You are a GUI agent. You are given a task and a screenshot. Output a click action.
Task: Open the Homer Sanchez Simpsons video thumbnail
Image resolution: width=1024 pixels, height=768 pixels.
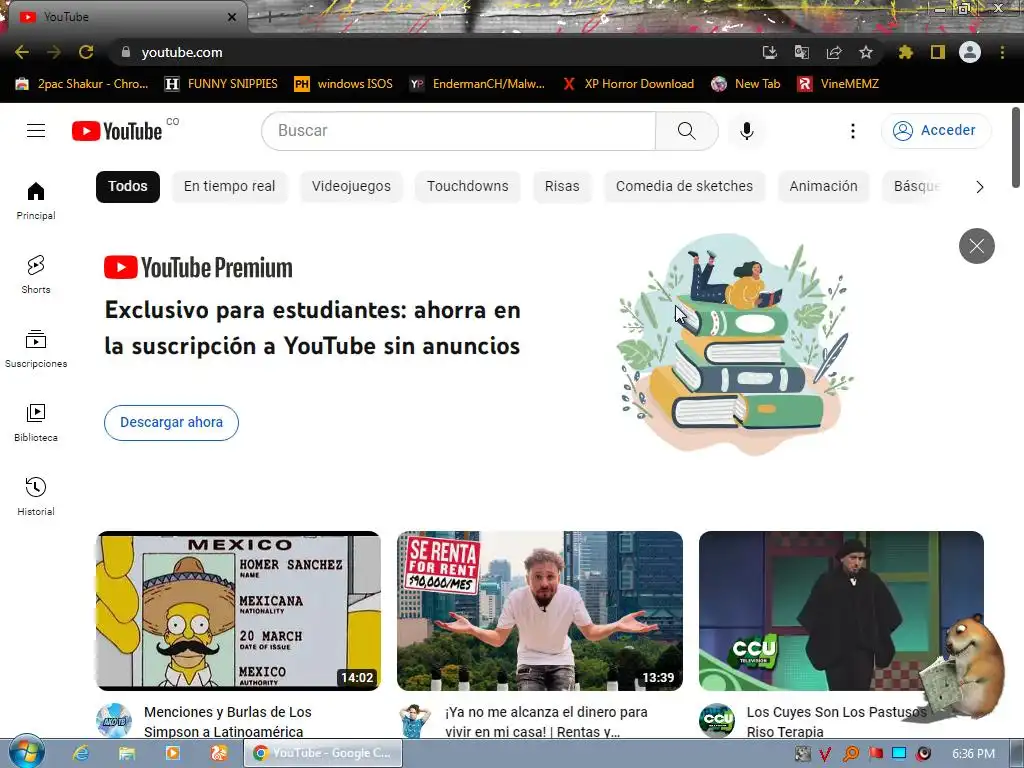(x=238, y=611)
